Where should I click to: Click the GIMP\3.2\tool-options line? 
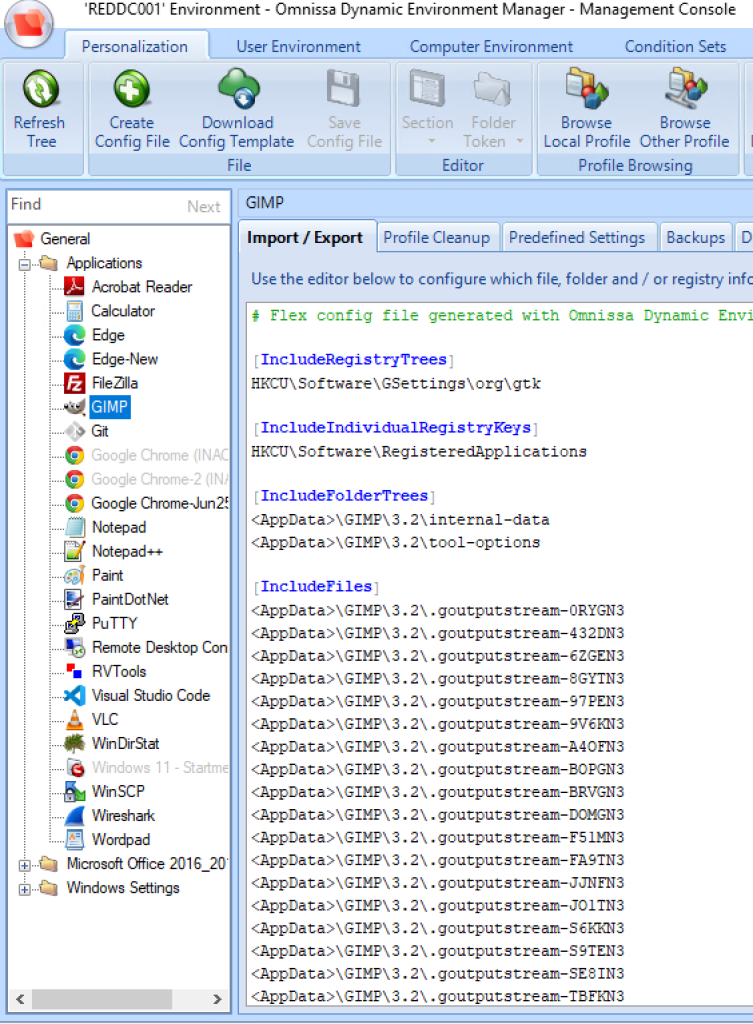[396, 543]
